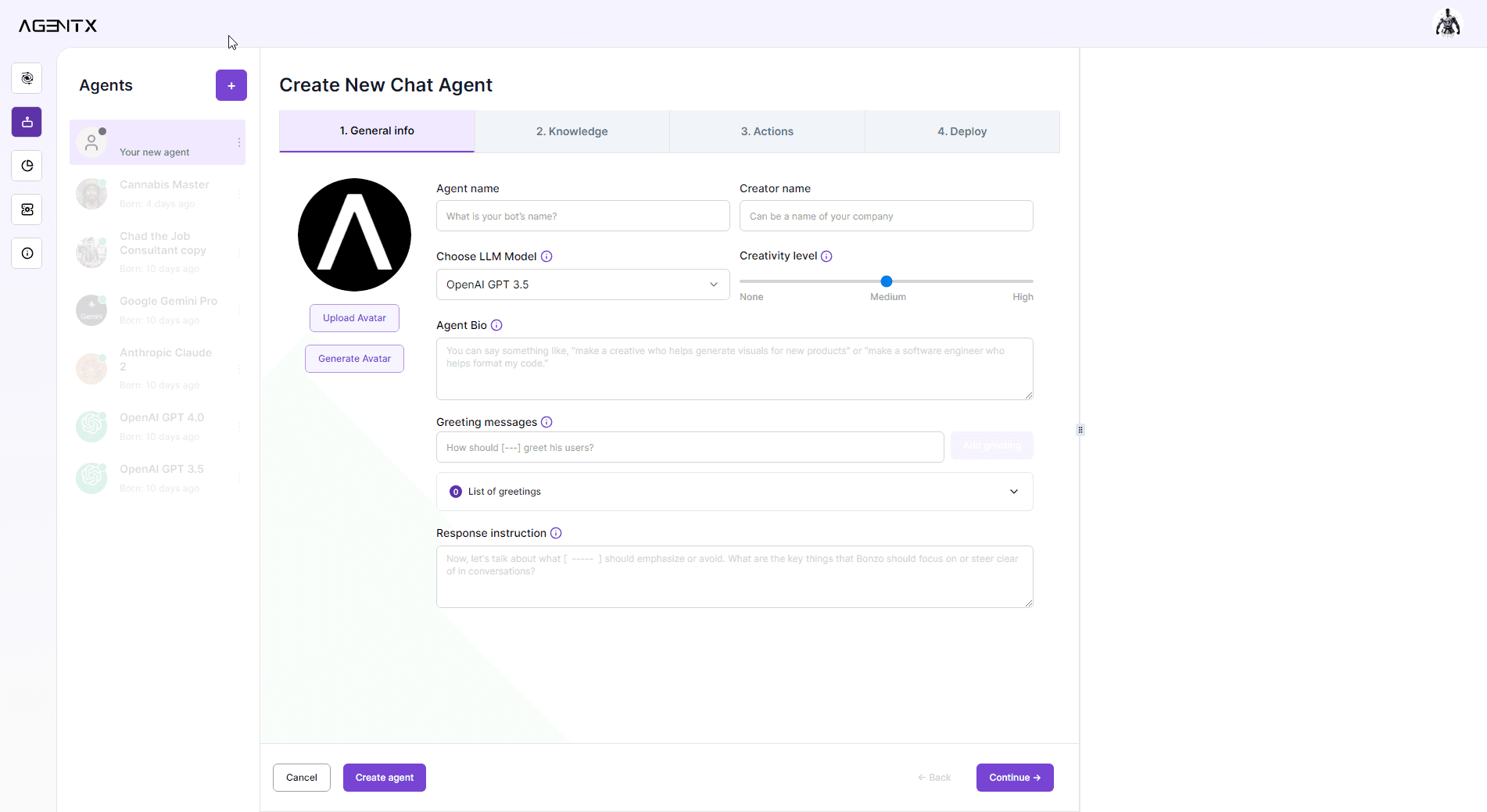
Task: Focus the greeting messages input field
Action: click(690, 447)
